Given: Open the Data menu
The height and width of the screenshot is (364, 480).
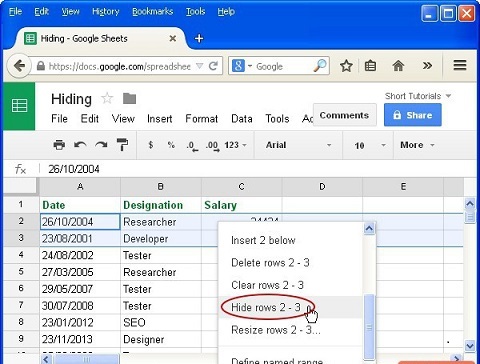Looking at the screenshot, I should point(242,119).
